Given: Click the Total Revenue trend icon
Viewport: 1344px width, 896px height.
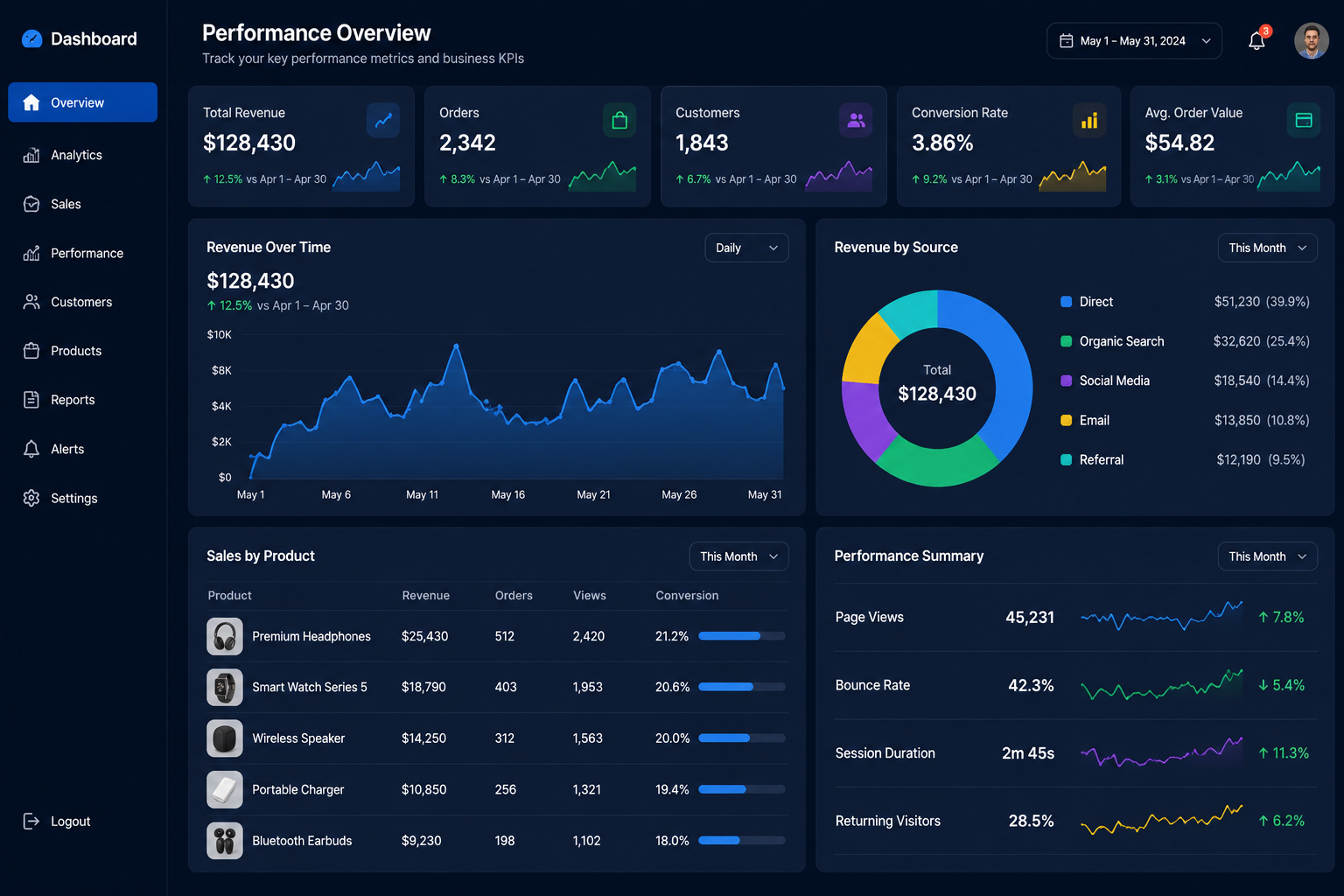Looking at the screenshot, I should pyautogui.click(x=383, y=121).
